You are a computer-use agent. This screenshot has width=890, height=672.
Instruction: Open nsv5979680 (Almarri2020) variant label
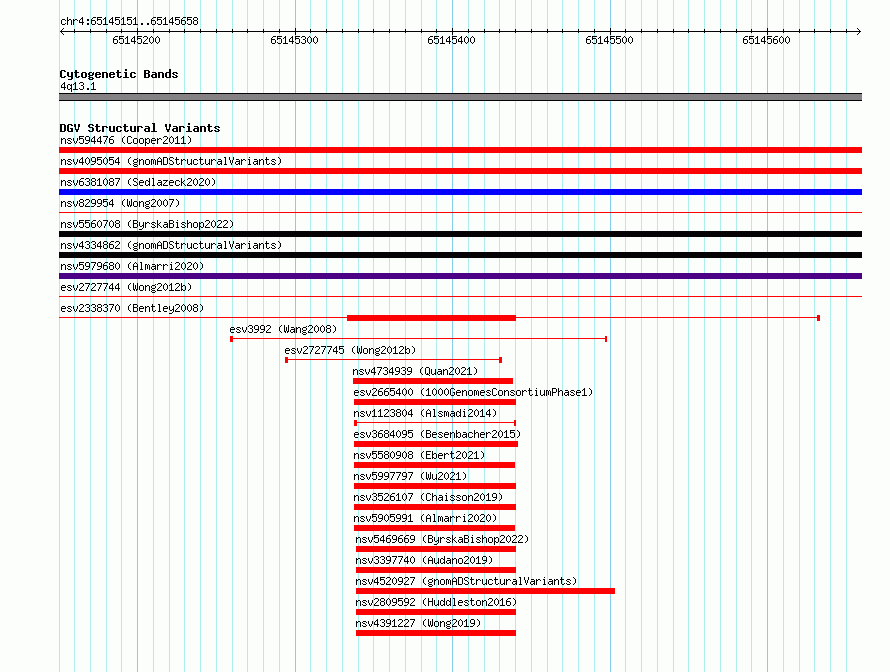point(132,266)
